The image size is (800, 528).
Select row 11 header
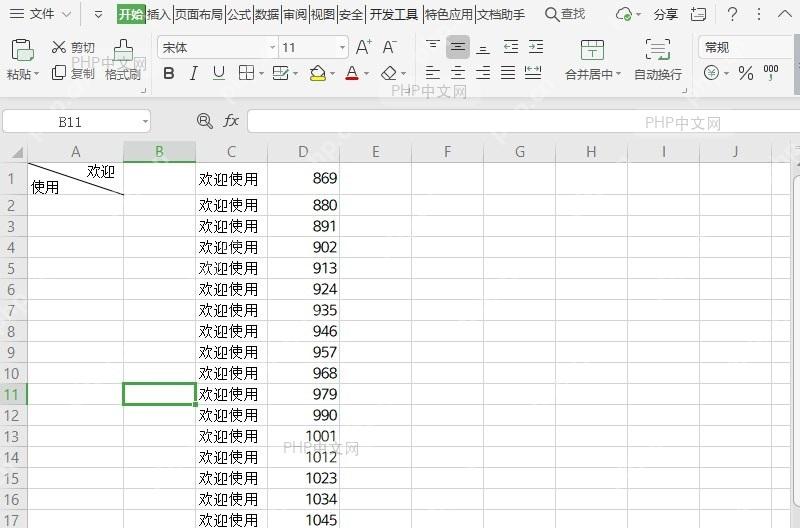(12, 394)
